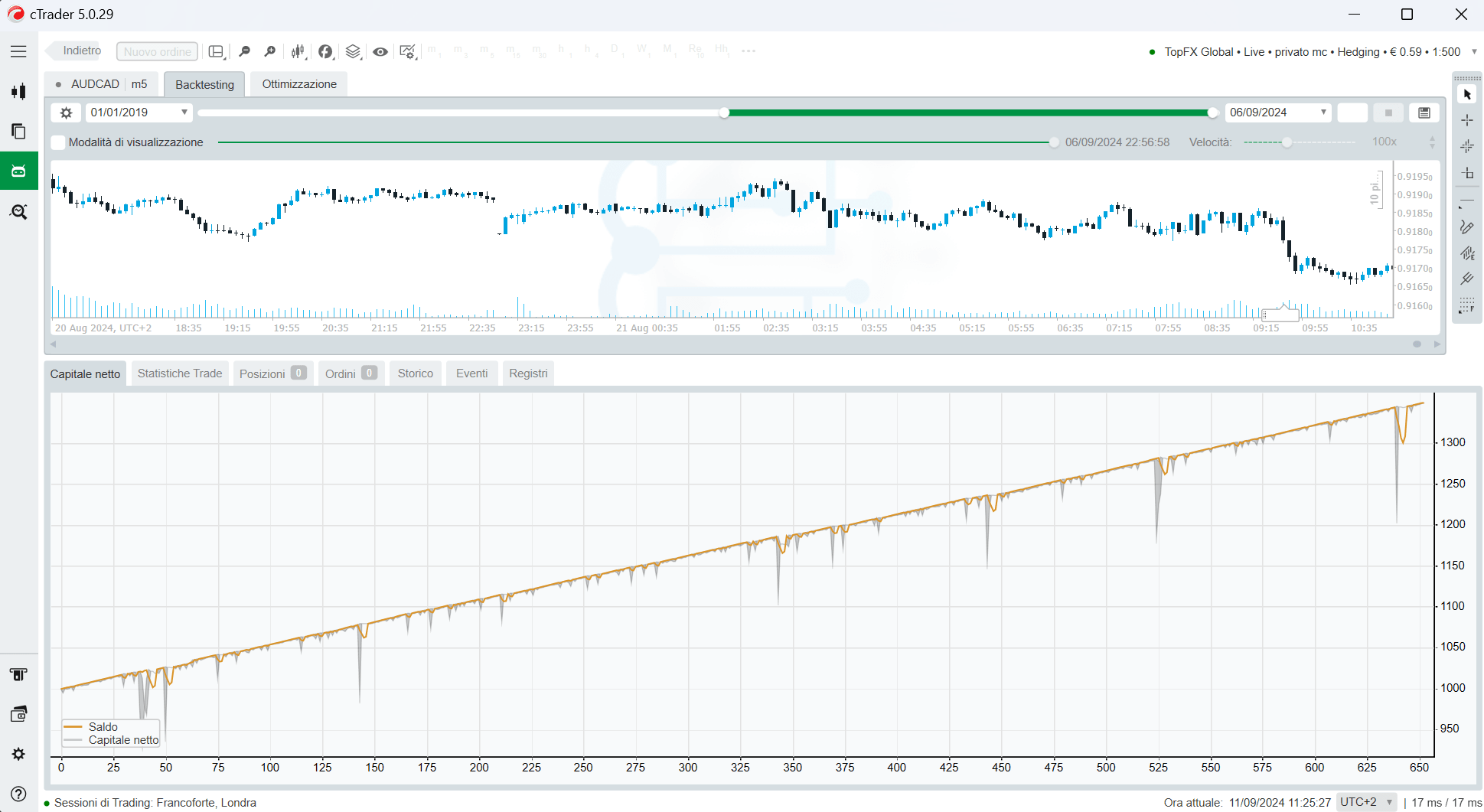The width and height of the screenshot is (1484, 812).
Task: Open the backtesting settings gear
Action: (x=67, y=113)
